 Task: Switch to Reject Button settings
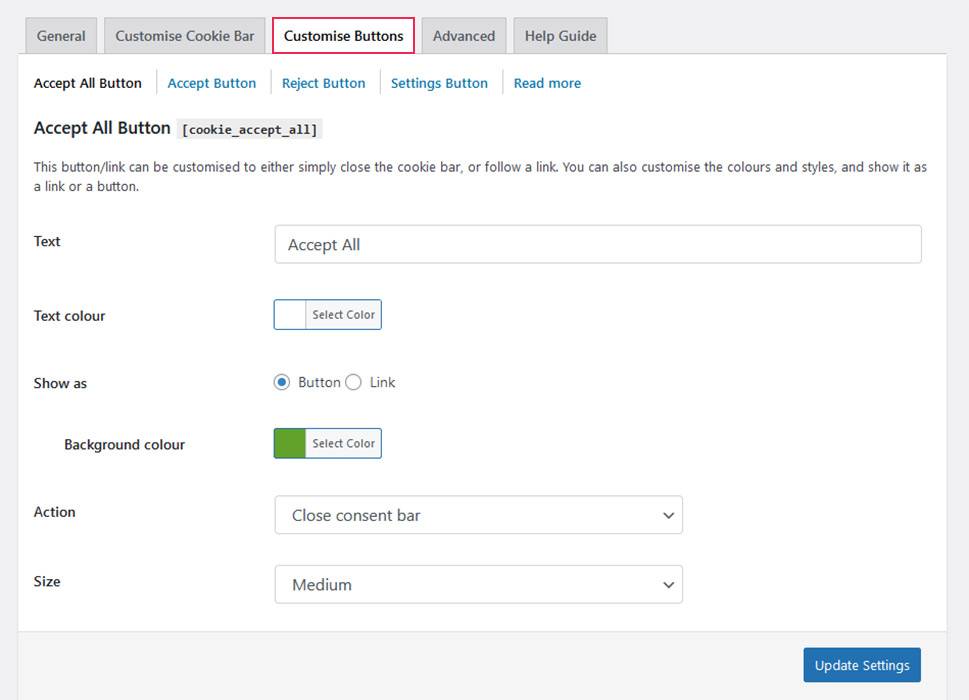coord(324,83)
